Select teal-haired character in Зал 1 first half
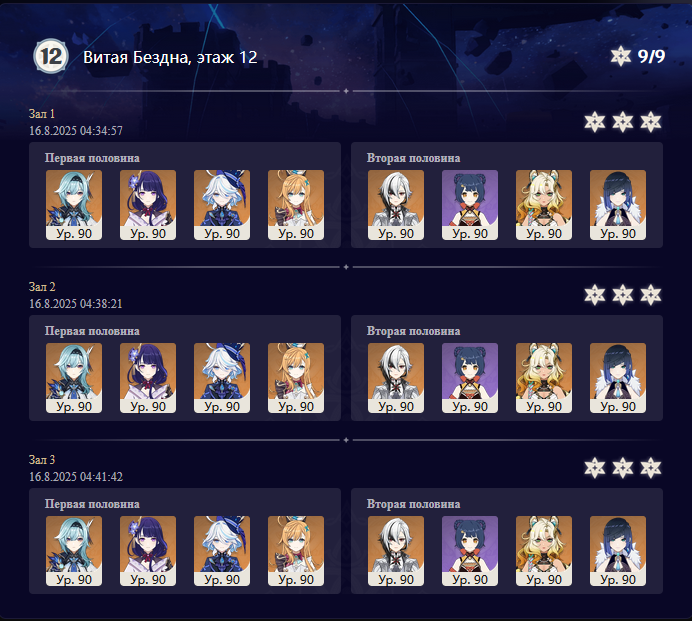The width and height of the screenshot is (692, 621). pyautogui.click(x=74, y=205)
